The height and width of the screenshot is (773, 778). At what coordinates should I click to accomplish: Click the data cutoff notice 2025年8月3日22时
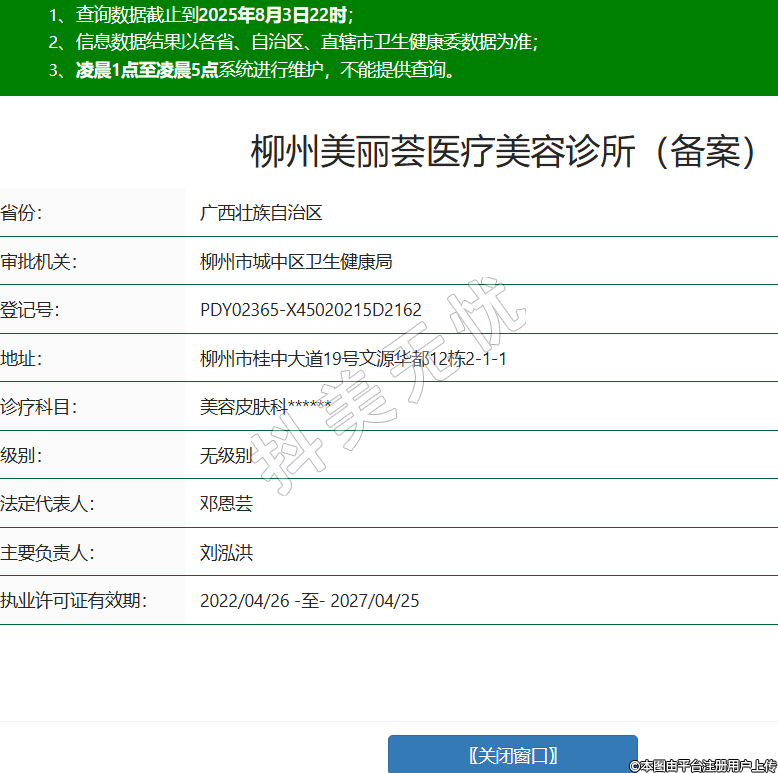pyautogui.click(x=273, y=15)
